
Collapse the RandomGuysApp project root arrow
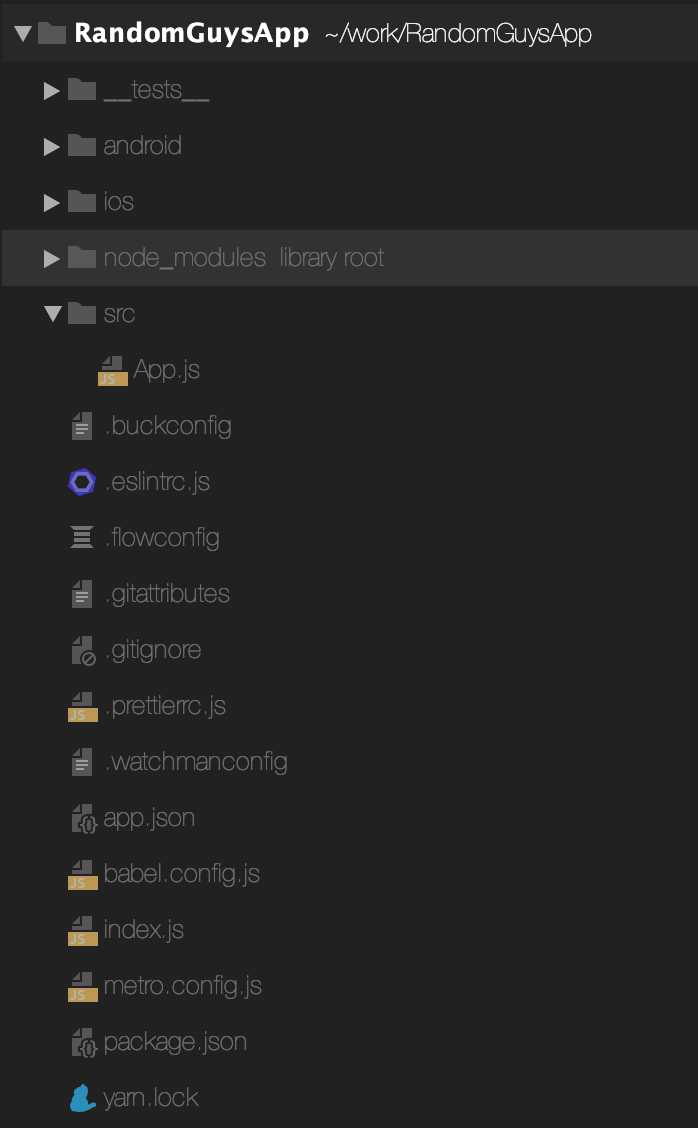click(x=23, y=33)
